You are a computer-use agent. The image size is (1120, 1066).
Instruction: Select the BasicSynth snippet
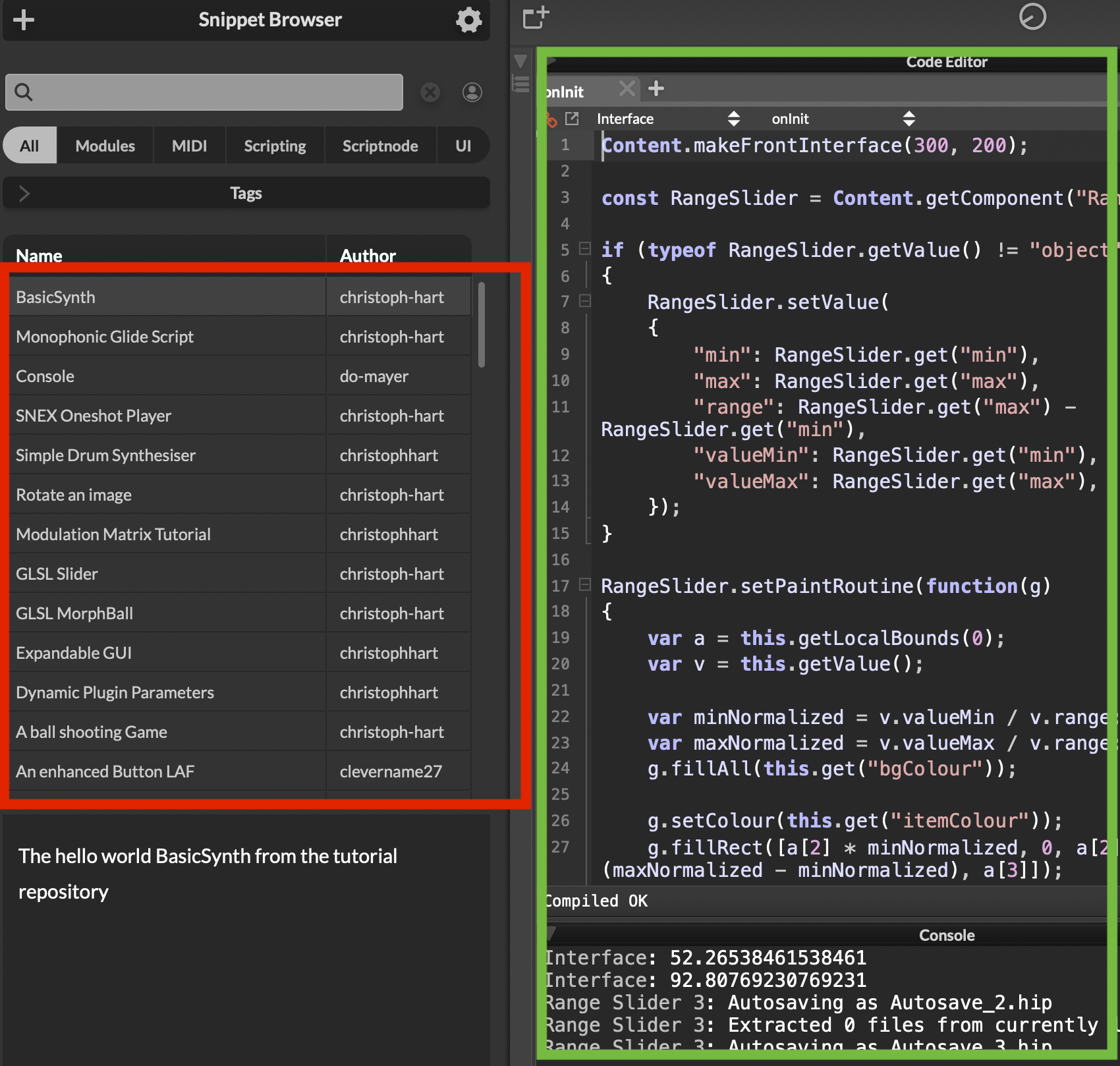(x=240, y=297)
